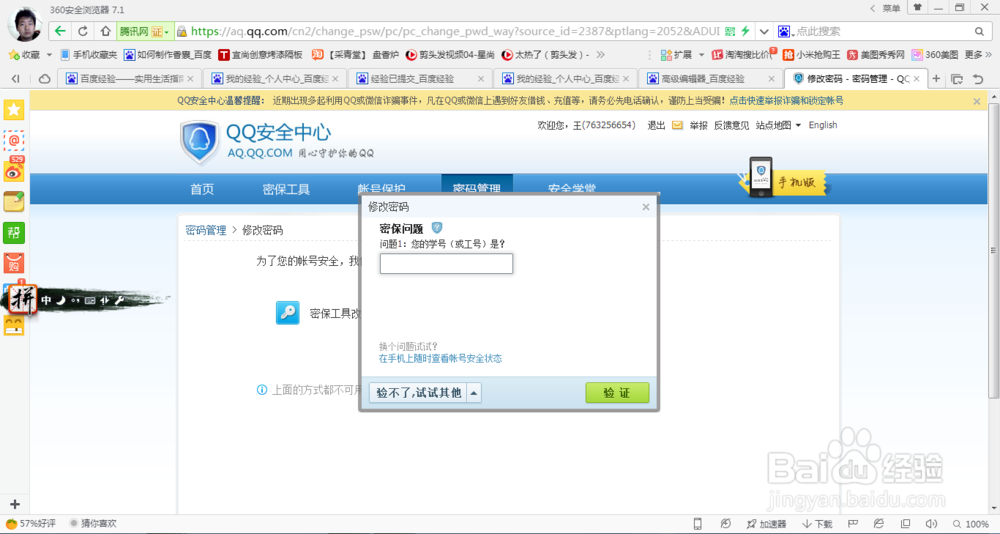Image resolution: width=1000 pixels, height=534 pixels.
Task: Open the address bar history dropdown chevron
Action: pos(764,31)
